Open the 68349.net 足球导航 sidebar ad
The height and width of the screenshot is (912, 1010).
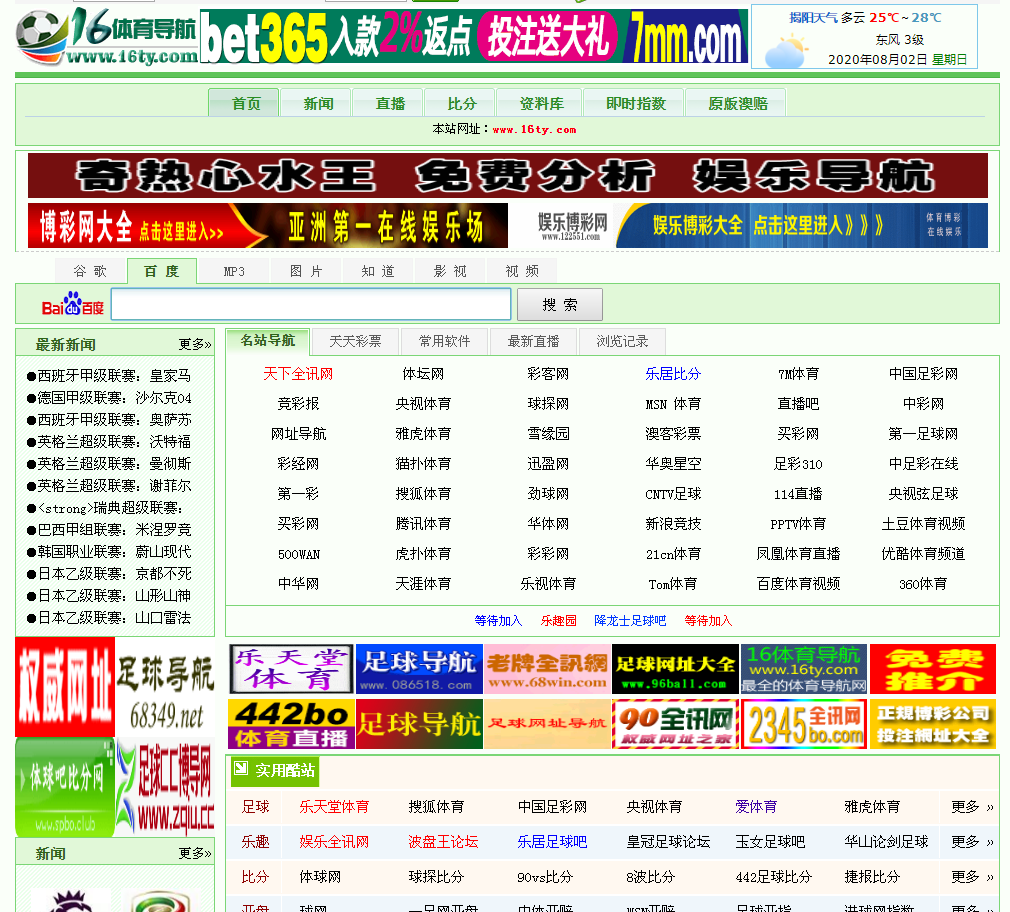[165, 687]
